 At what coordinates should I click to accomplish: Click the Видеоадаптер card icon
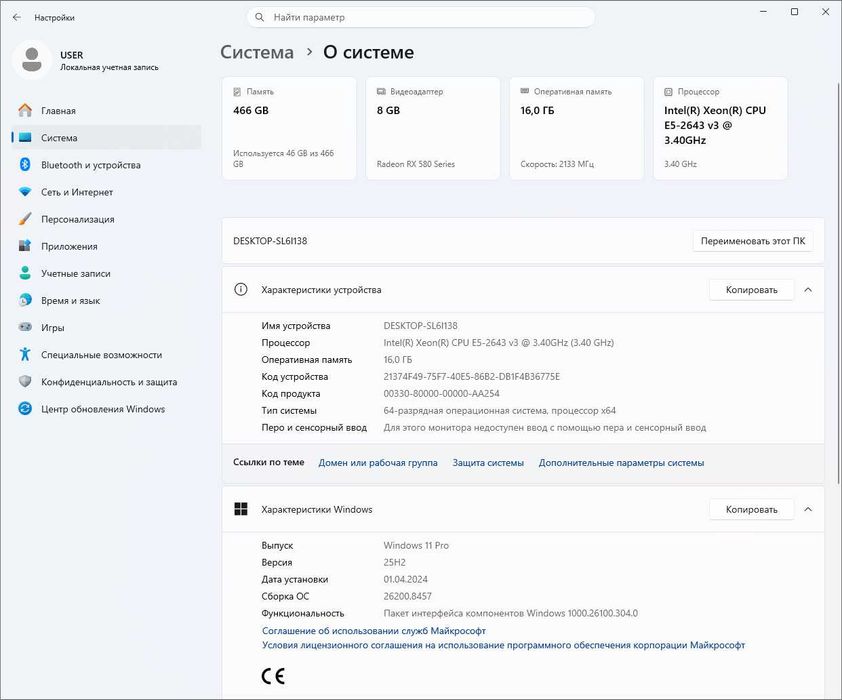(381, 92)
